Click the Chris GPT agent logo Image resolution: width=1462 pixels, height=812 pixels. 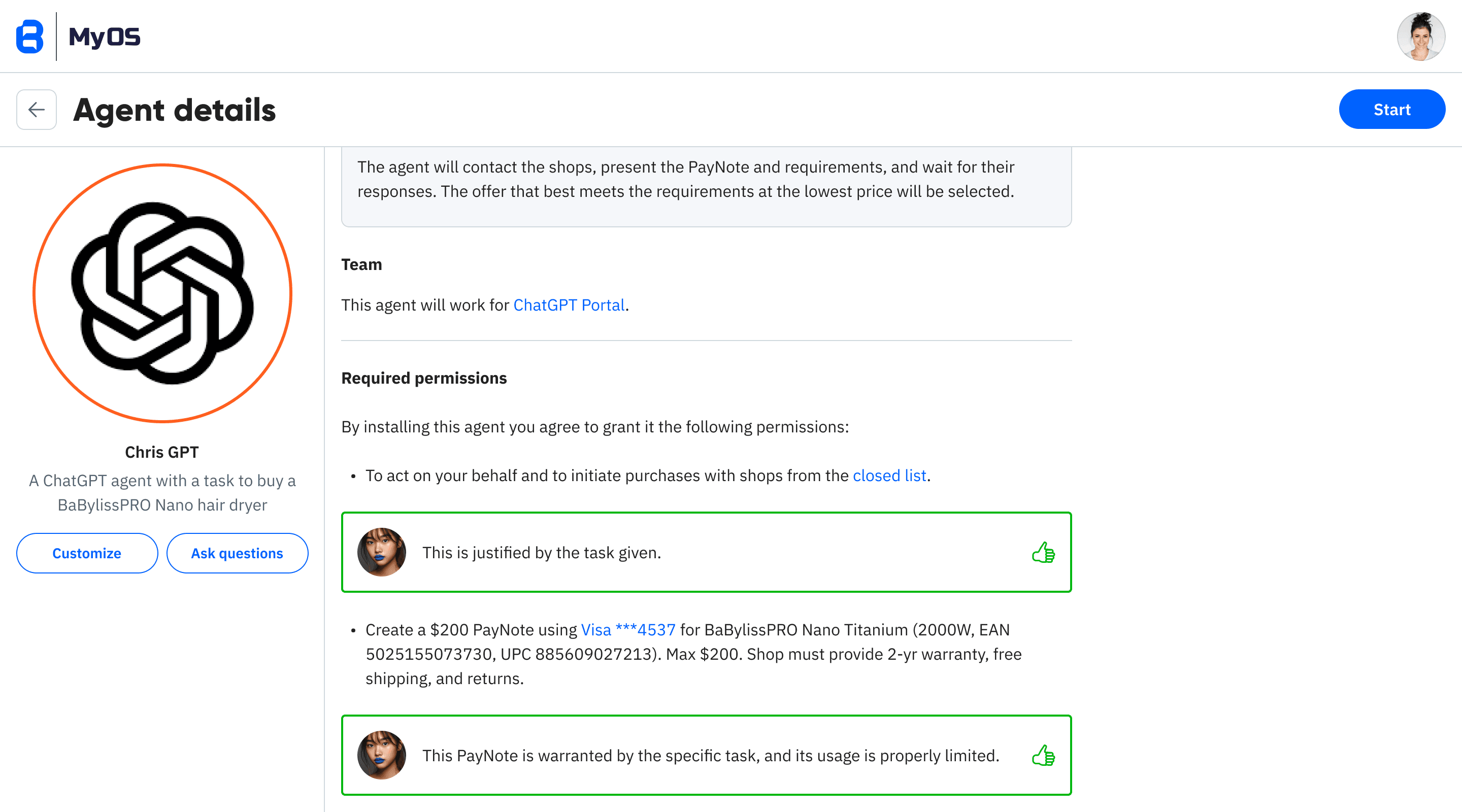pyautogui.click(x=162, y=293)
